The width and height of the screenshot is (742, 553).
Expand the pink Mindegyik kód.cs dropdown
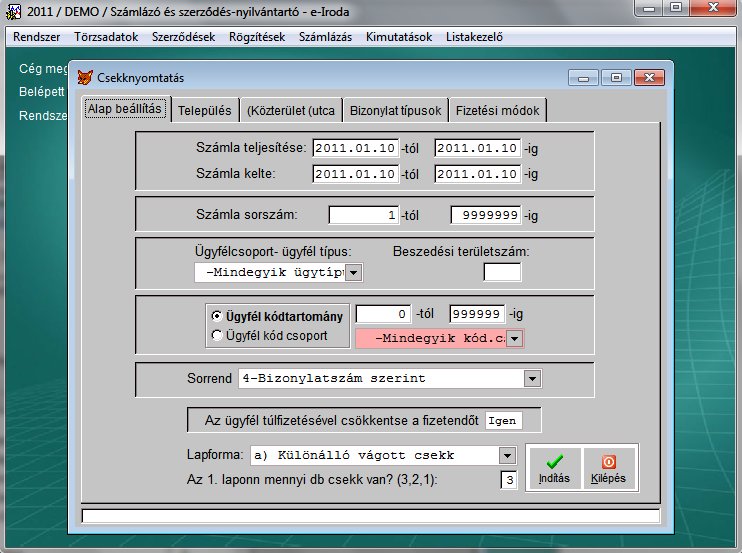pyautogui.click(x=514, y=338)
